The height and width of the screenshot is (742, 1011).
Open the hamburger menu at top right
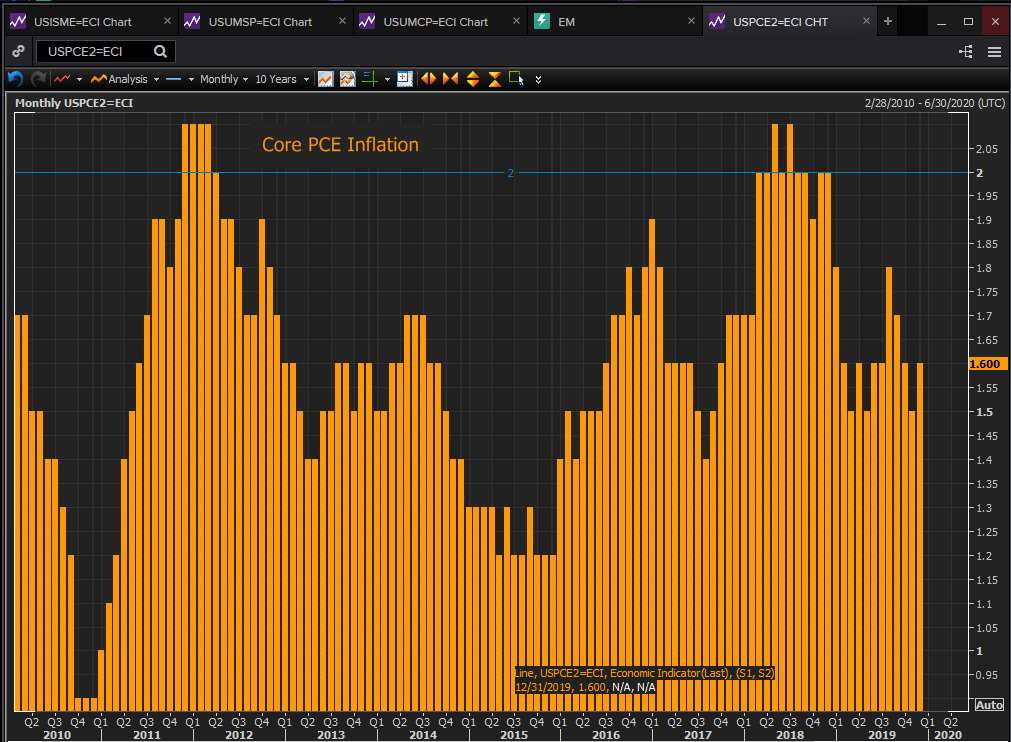pyautogui.click(x=994, y=52)
